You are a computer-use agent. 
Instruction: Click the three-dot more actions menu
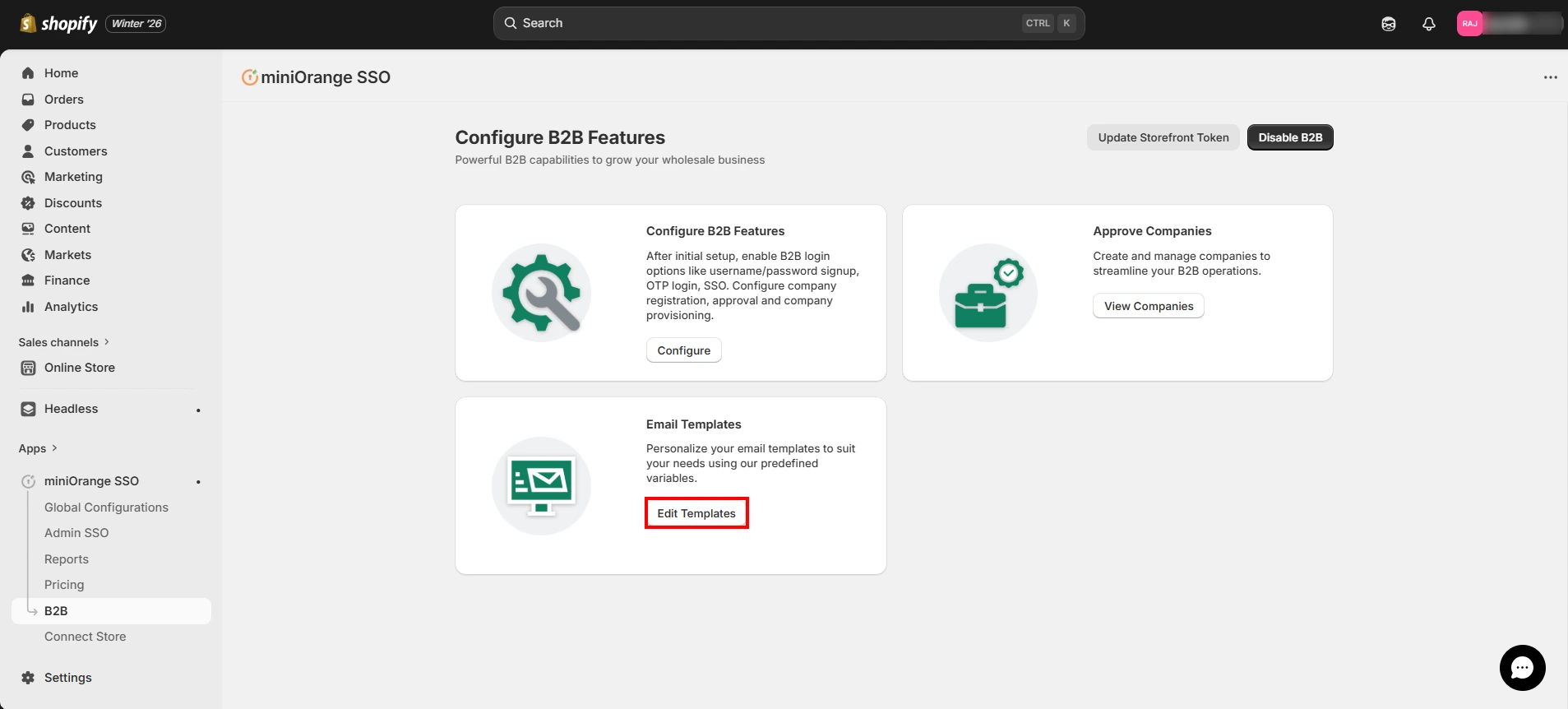click(x=1550, y=77)
